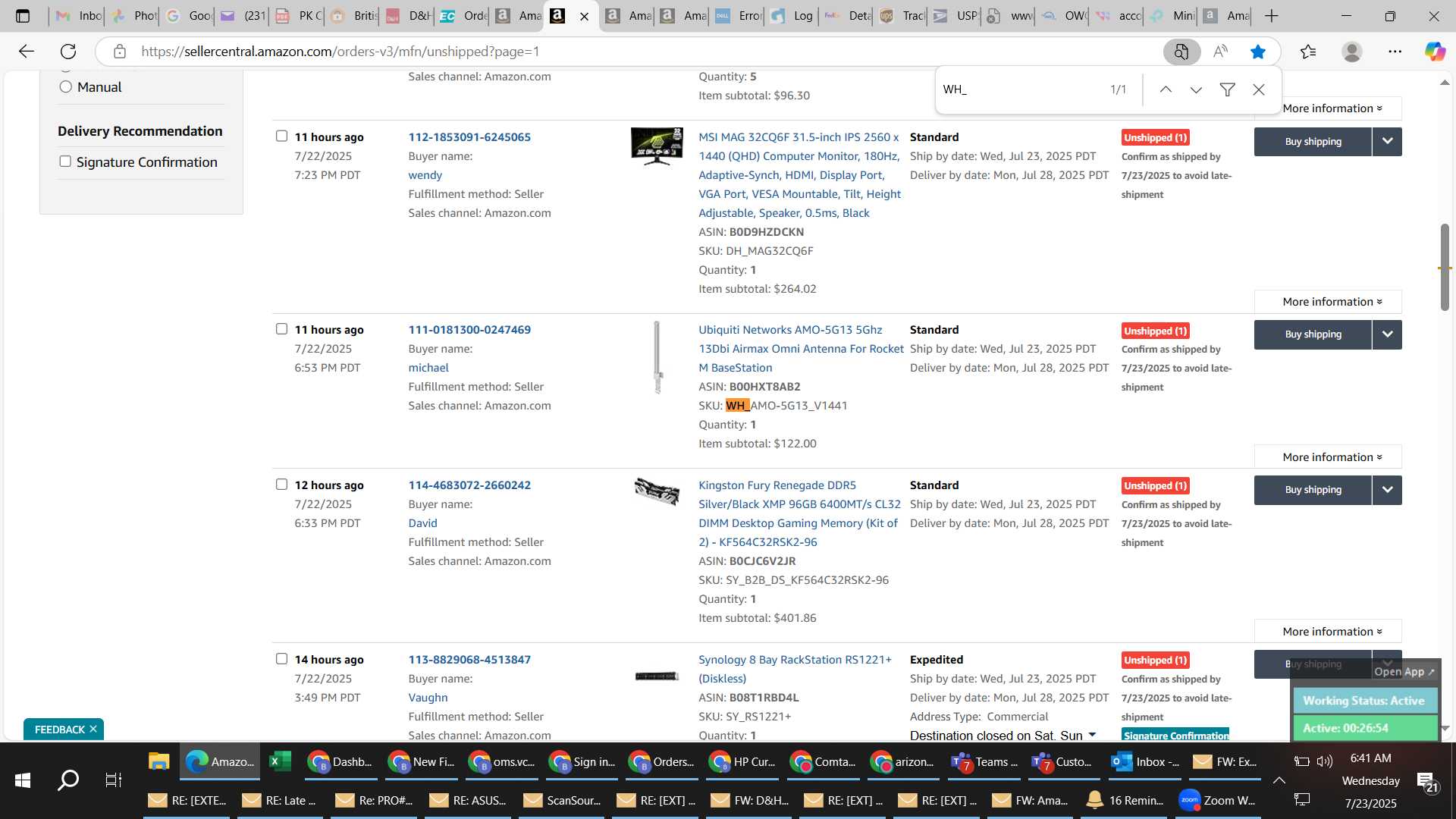Switch to the D&H browser tab
This screenshot has height=819, width=1456.
[409, 16]
